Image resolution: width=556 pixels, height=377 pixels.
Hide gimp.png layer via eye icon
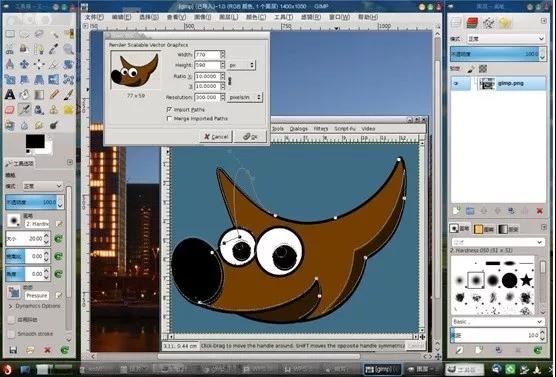(x=456, y=84)
